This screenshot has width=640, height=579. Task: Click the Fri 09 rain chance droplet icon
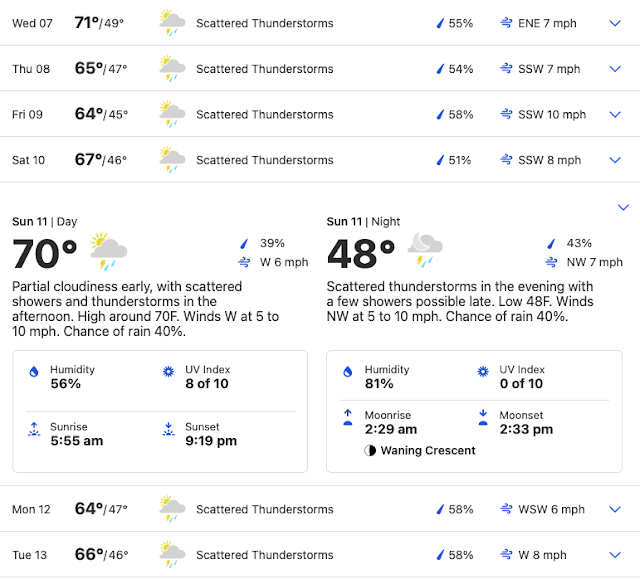click(440, 115)
